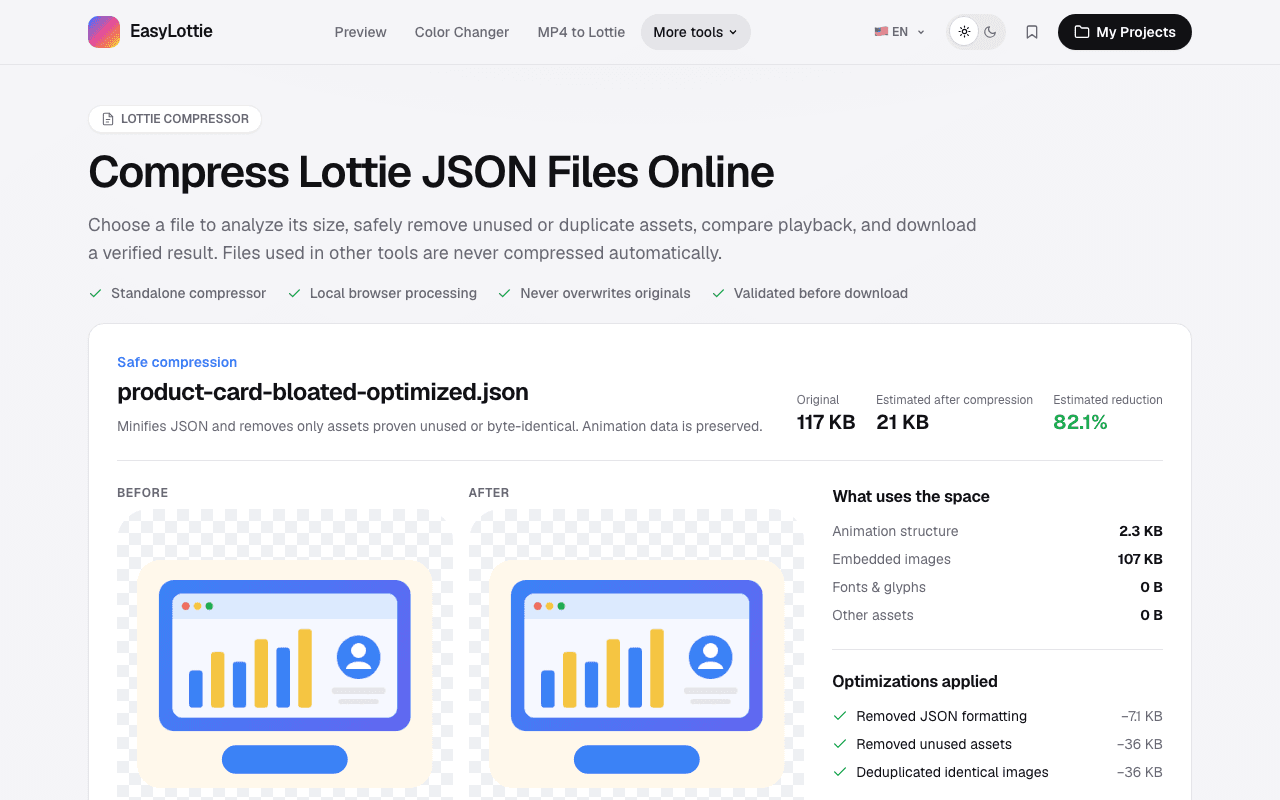Click the Optimizations applied heading
1280x800 pixels.
(915, 681)
